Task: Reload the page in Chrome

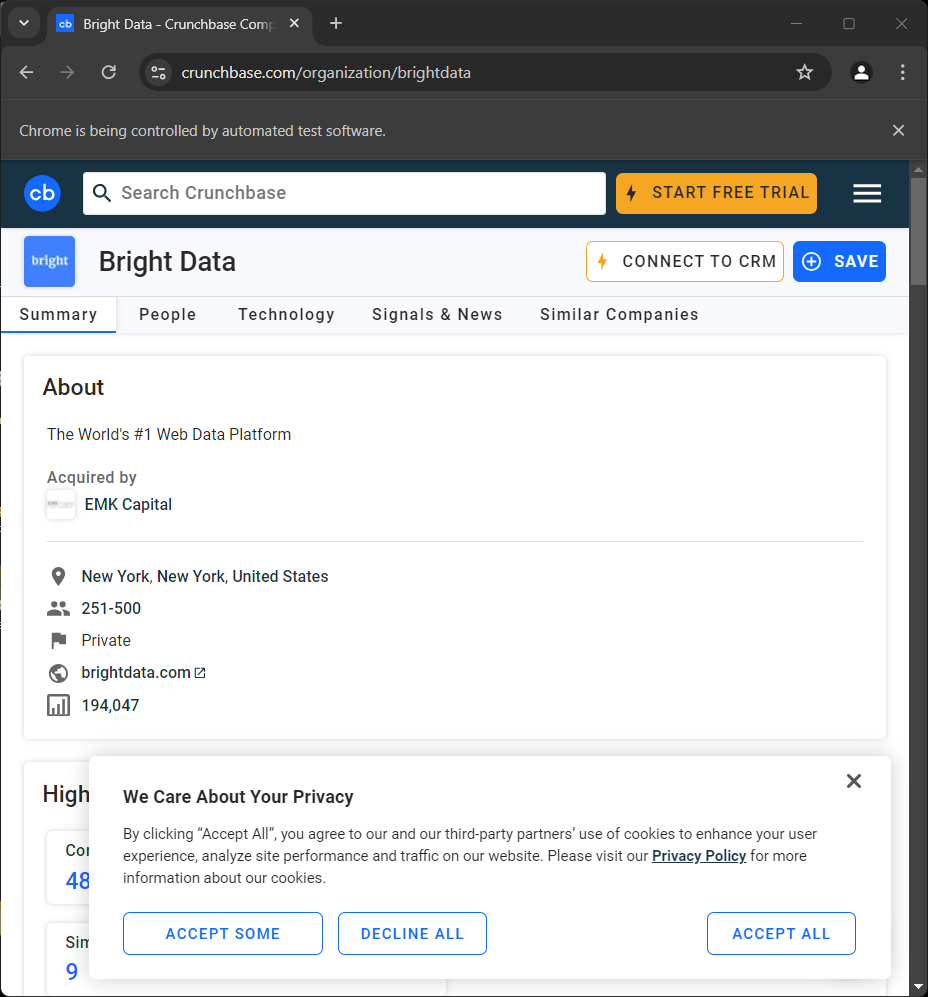Action: (109, 72)
